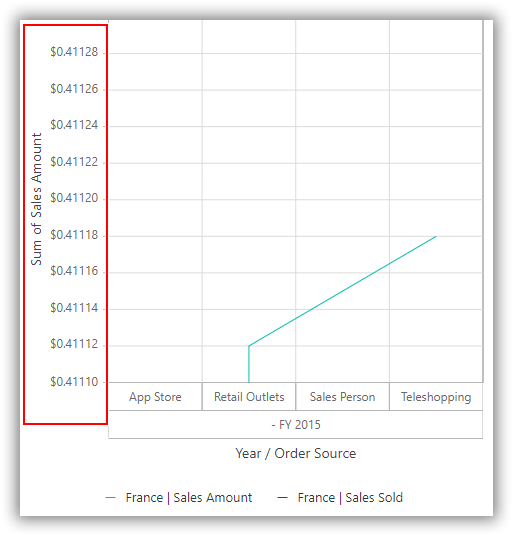
Task: Click the $0.41110 axis label
Action: (74, 381)
